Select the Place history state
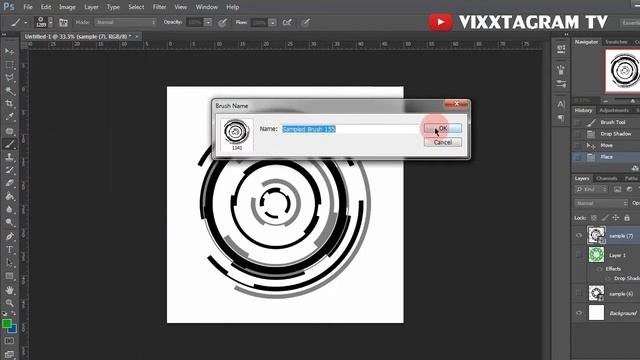This screenshot has height=360, width=640. pyautogui.click(x=606, y=157)
